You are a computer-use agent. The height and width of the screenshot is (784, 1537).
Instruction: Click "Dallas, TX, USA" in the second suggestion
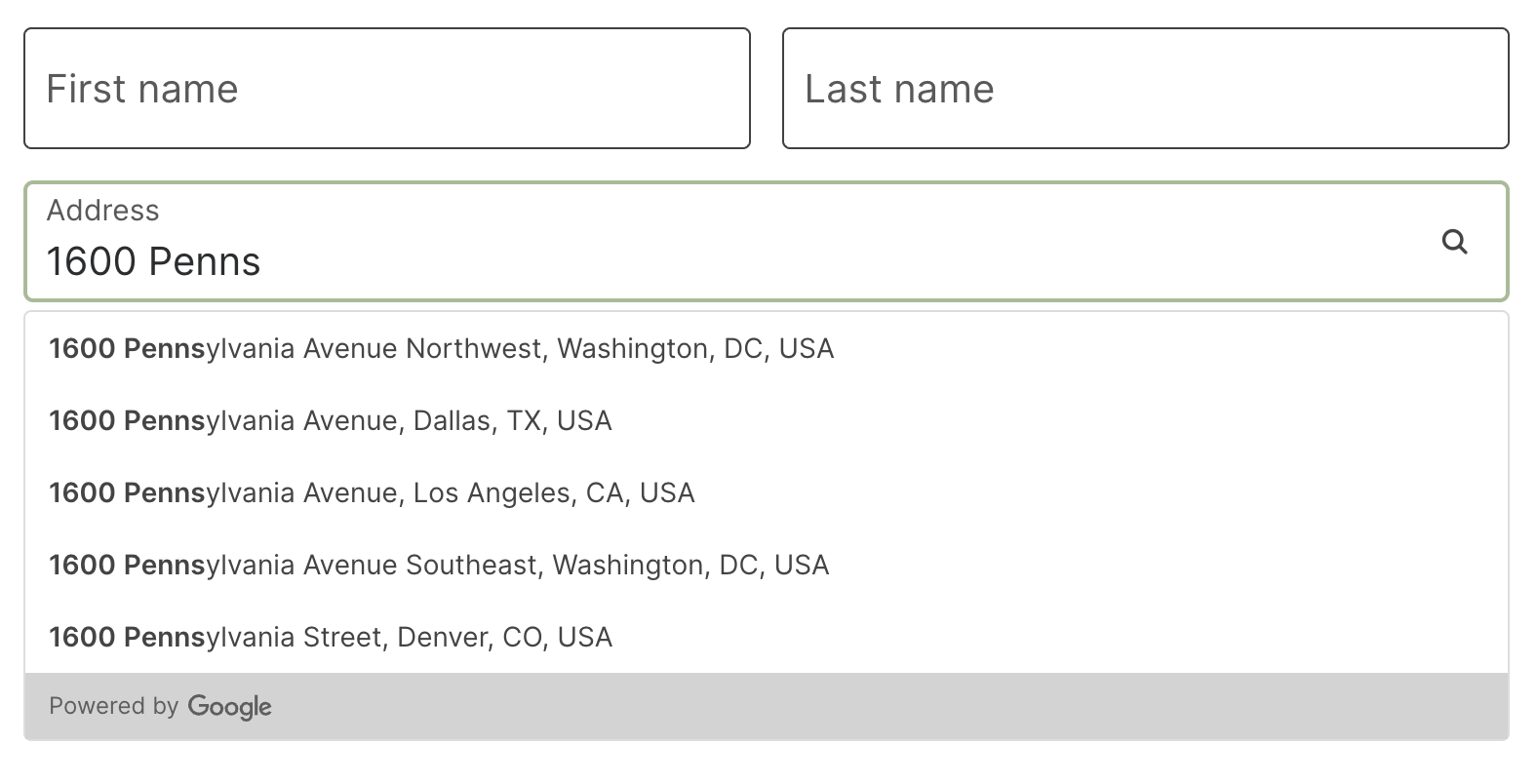(x=513, y=421)
